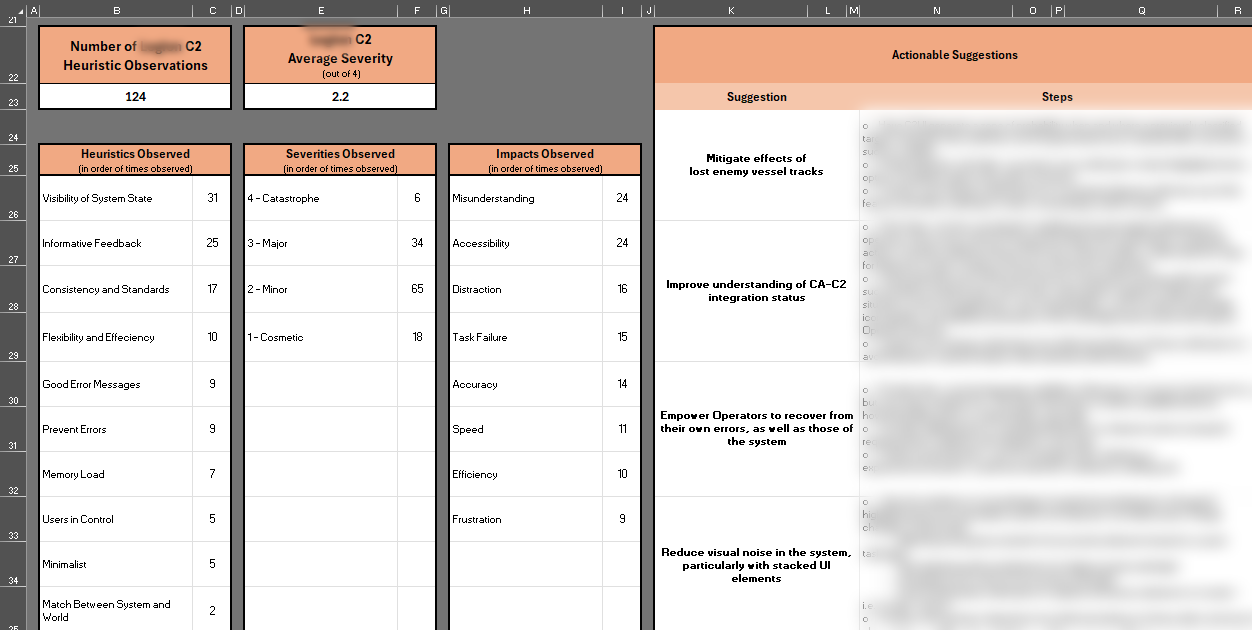
Task: Select column B header
Action: pyautogui.click(x=117, y=10)
